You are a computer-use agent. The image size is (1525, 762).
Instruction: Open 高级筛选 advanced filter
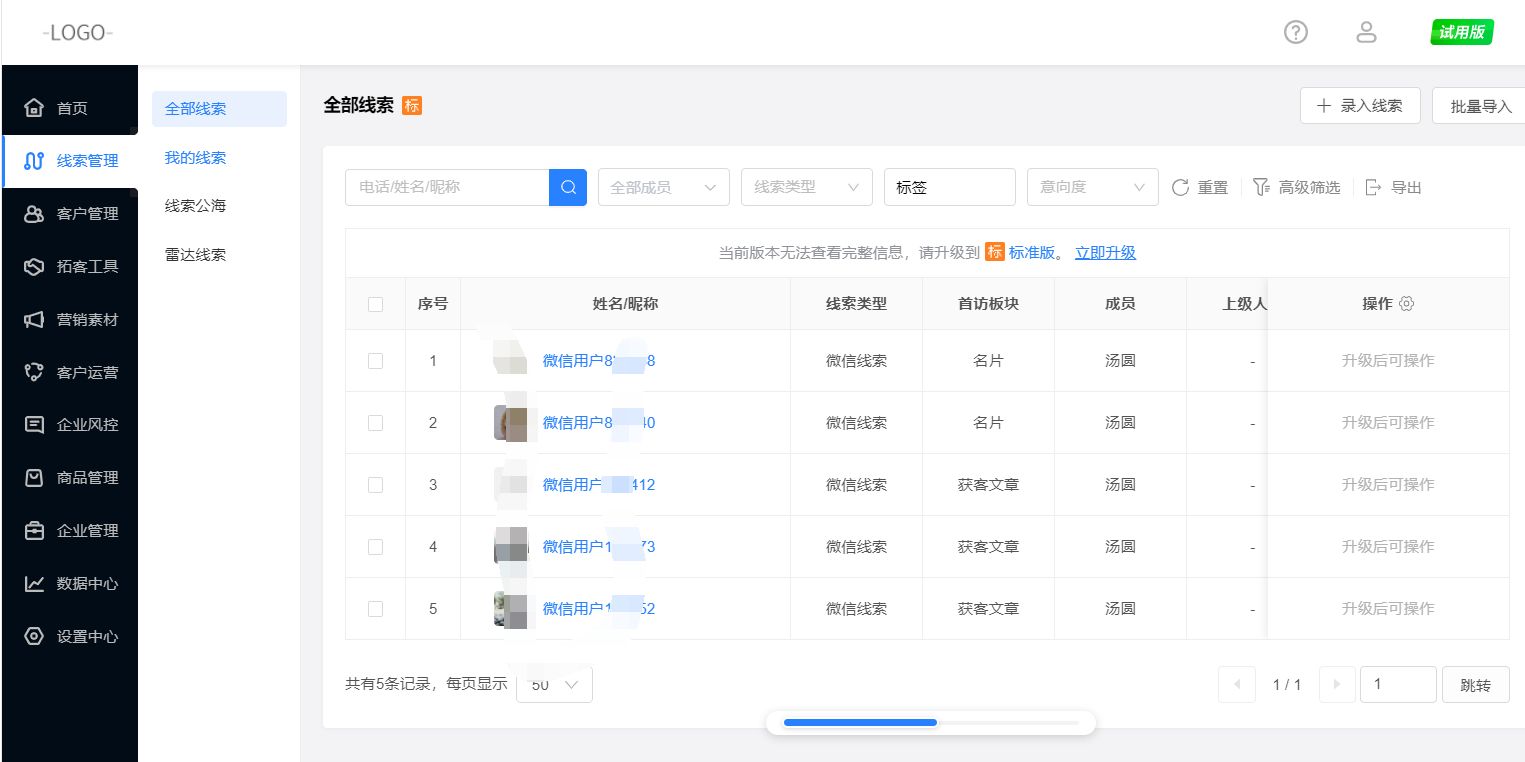pyautogui.click(x=1296, y=187)
